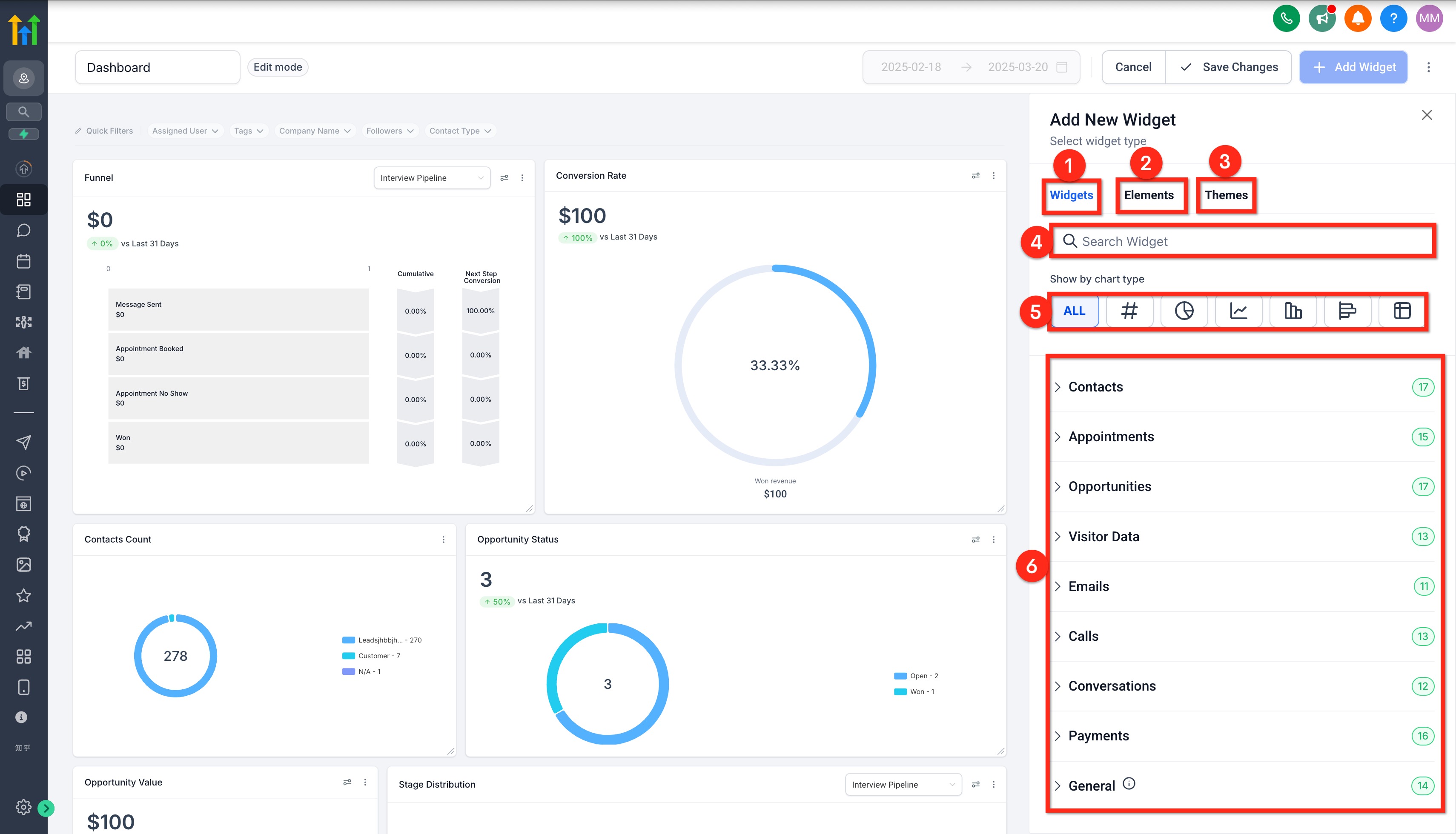Filter widgets by pie chart type
Screen dimensions: 1456x834
1184,311
